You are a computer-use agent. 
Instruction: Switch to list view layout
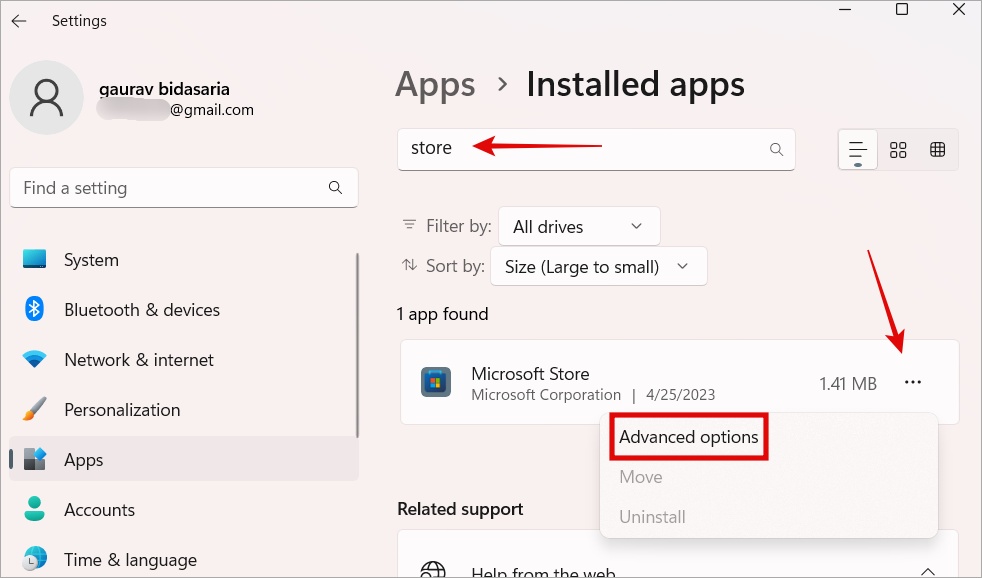point(857,150)
